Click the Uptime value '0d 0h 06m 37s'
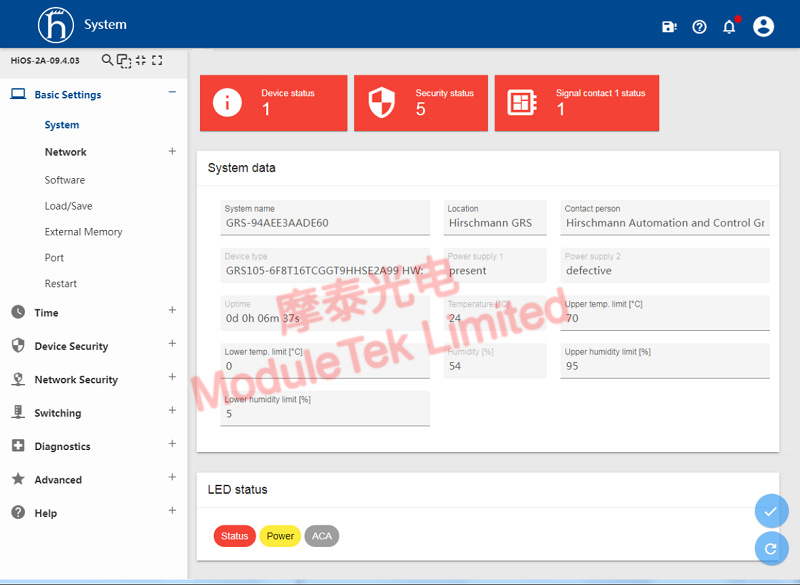This screenshot has height=585, width=800. click(x=263, y=318)
